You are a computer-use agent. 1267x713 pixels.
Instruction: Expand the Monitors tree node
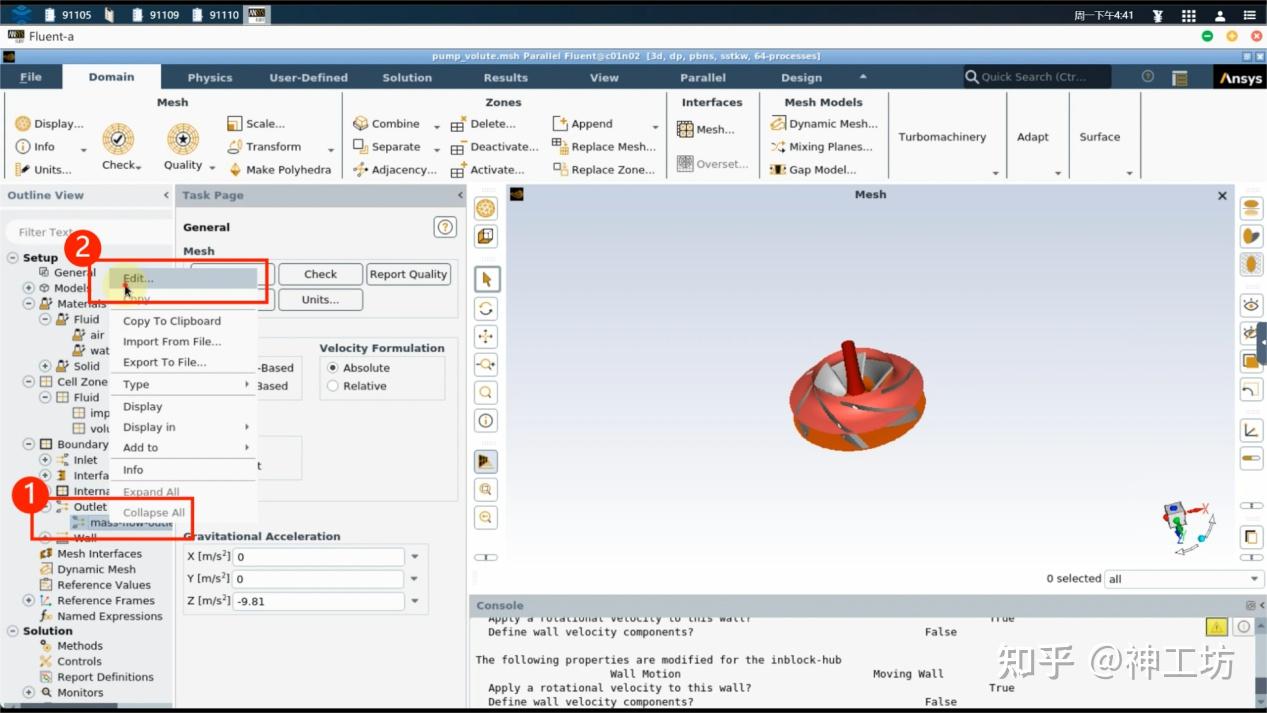point(29,692)
